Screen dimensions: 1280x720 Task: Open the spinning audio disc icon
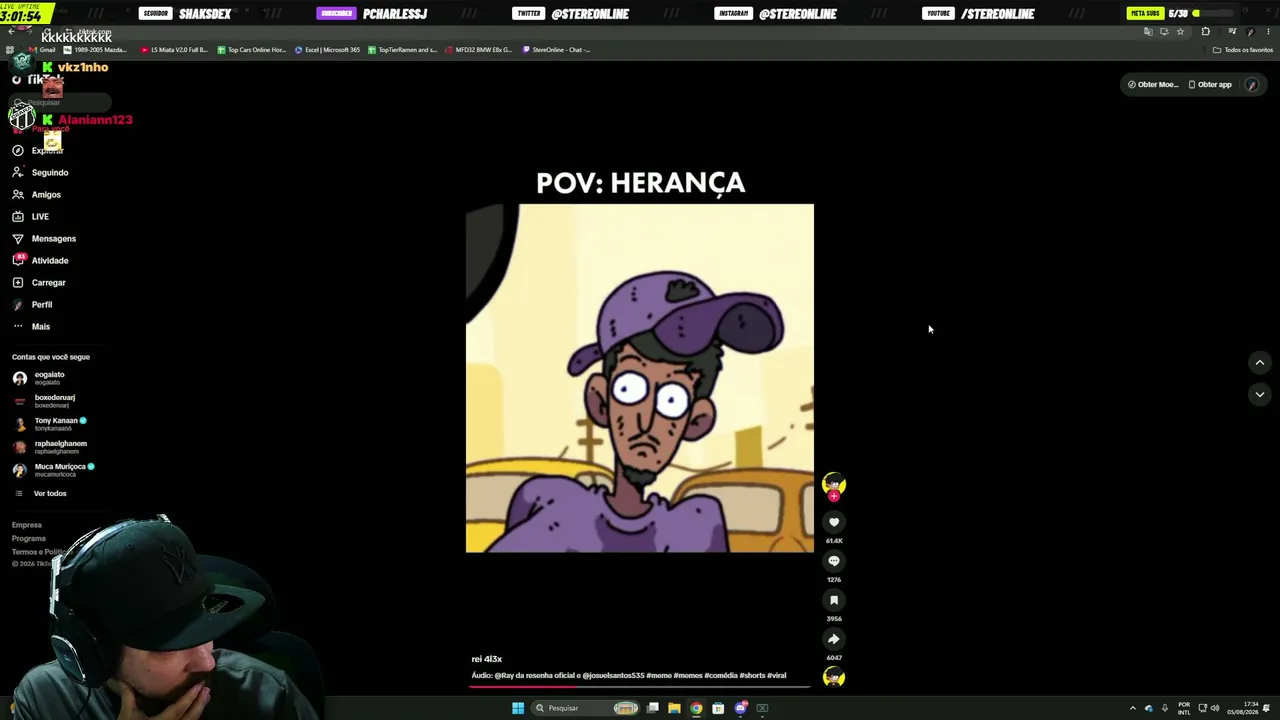(834, 677)
